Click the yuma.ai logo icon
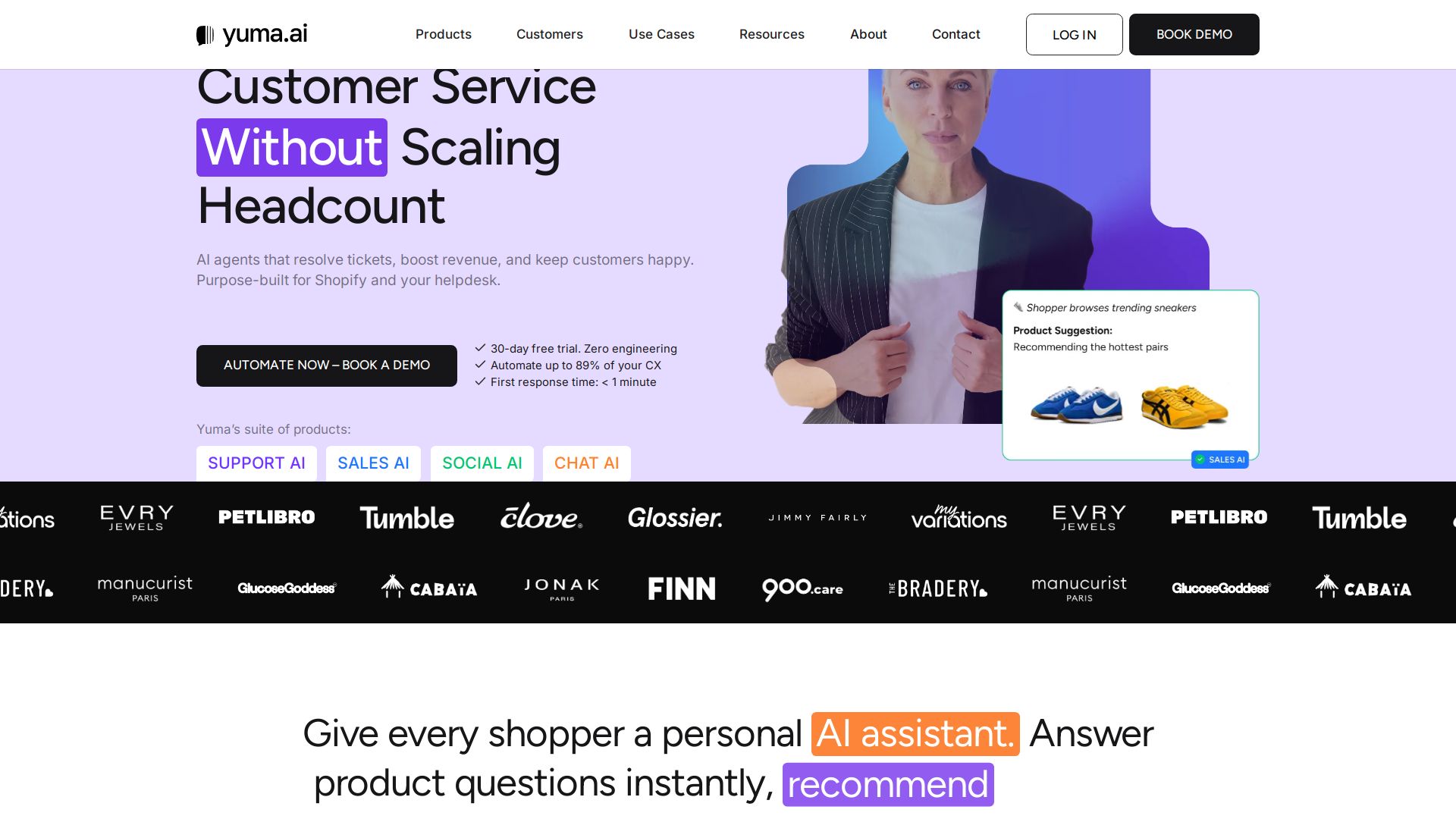 tap(205, 35)
